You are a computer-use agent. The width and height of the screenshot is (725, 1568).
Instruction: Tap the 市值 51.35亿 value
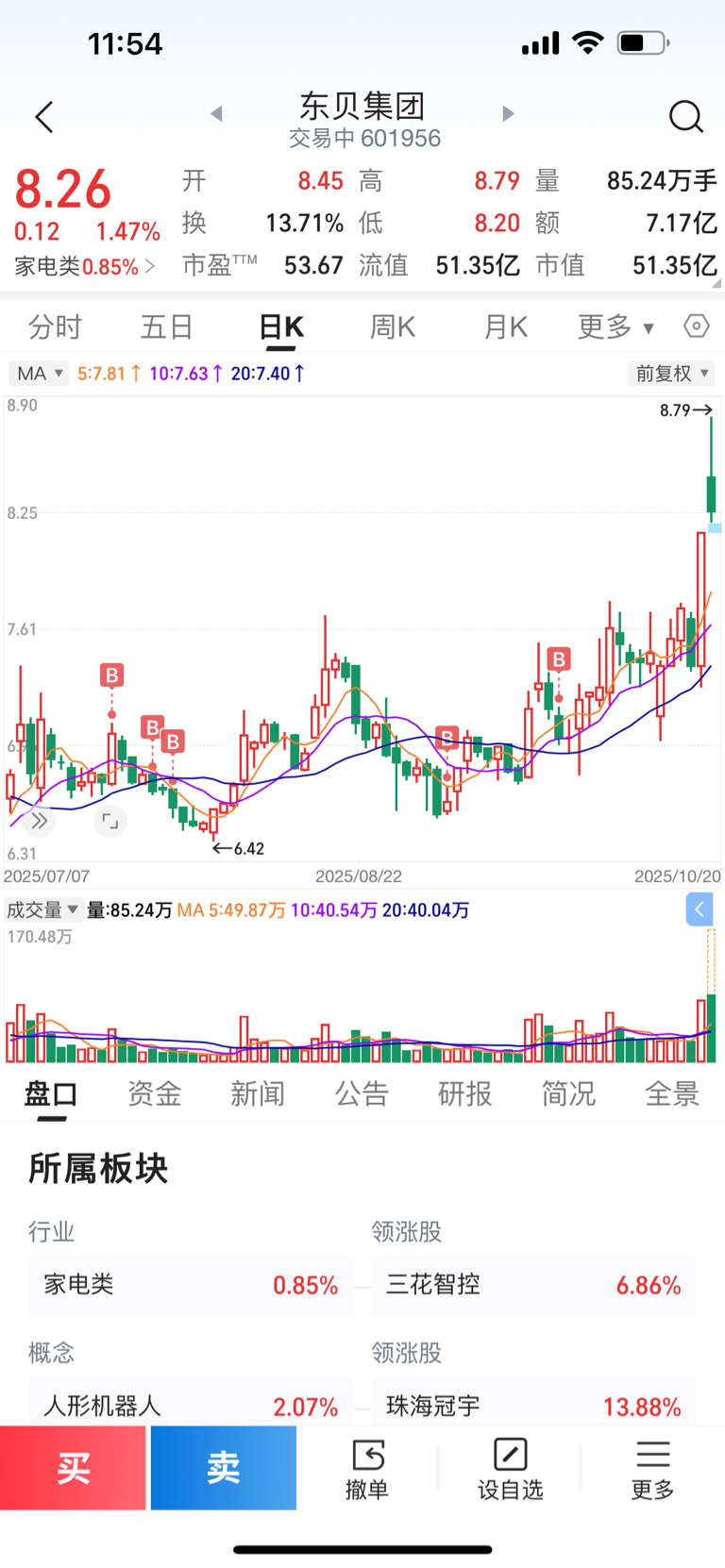[x=675, y=266]
